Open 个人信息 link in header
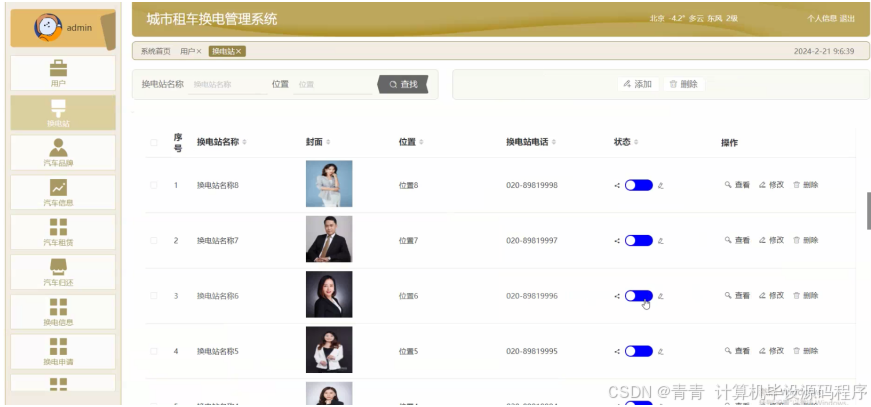Image resolution: width=871 pixels, height=407 pixels. [x=822, y=18]
